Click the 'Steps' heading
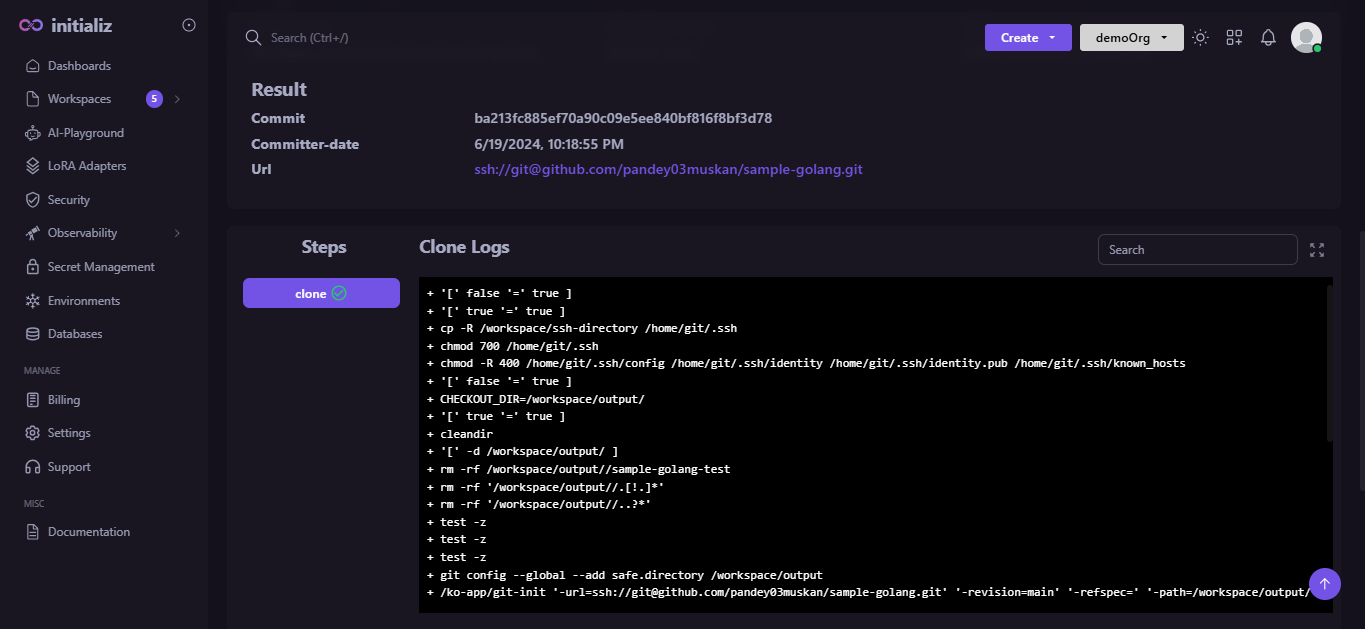 (324, 247)
